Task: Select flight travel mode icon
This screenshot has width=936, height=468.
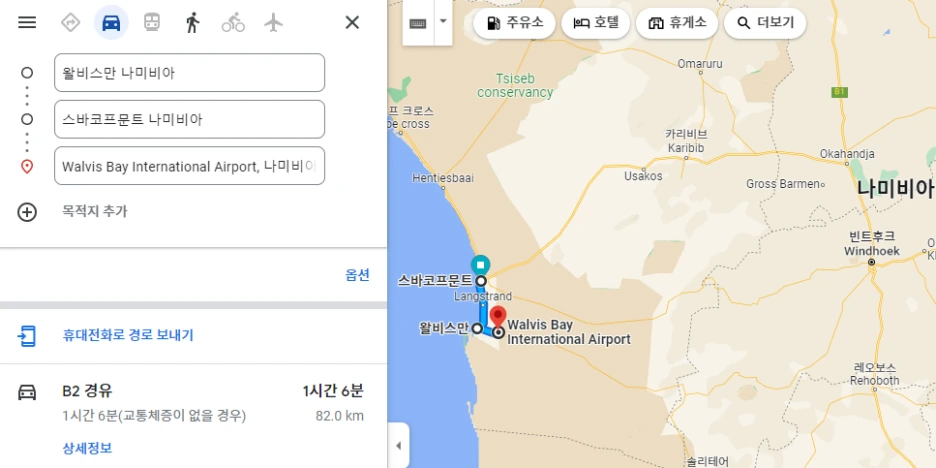Action: point(273,23)
